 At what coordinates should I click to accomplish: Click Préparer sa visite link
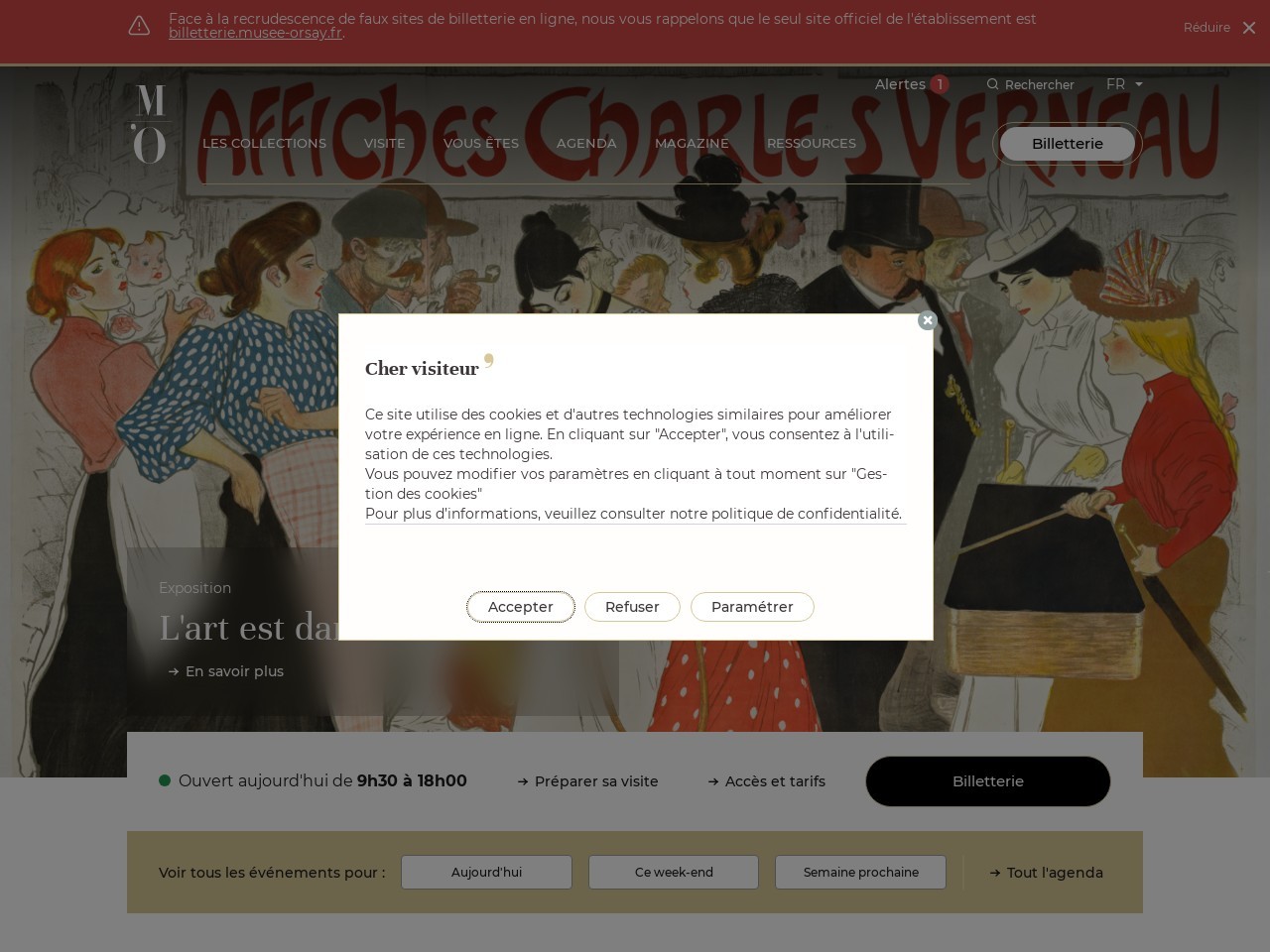[x=588, y=781]
